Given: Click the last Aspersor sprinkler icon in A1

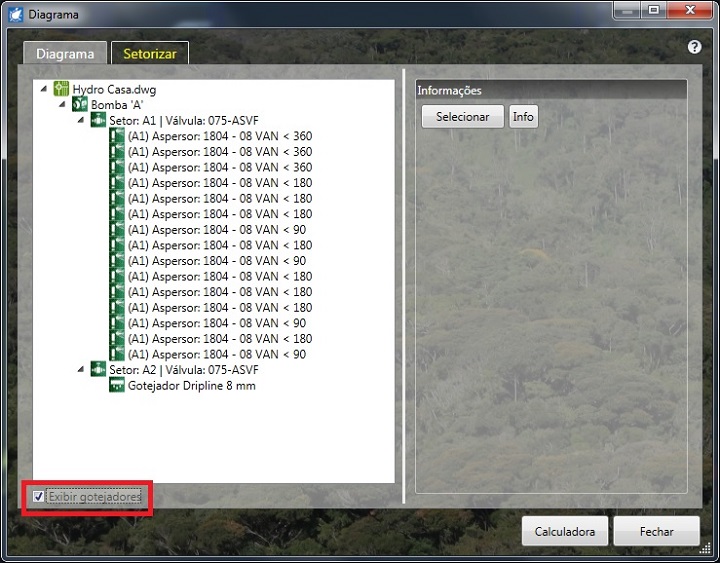Looking at the screenshot, I should coord(117,354).
